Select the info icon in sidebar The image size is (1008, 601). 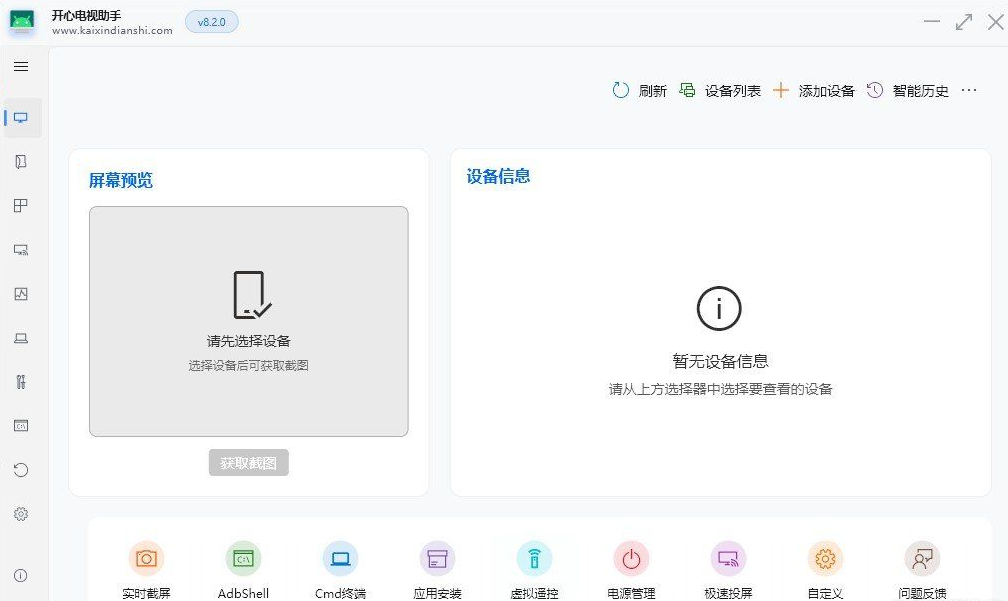[x=21, y=575]
